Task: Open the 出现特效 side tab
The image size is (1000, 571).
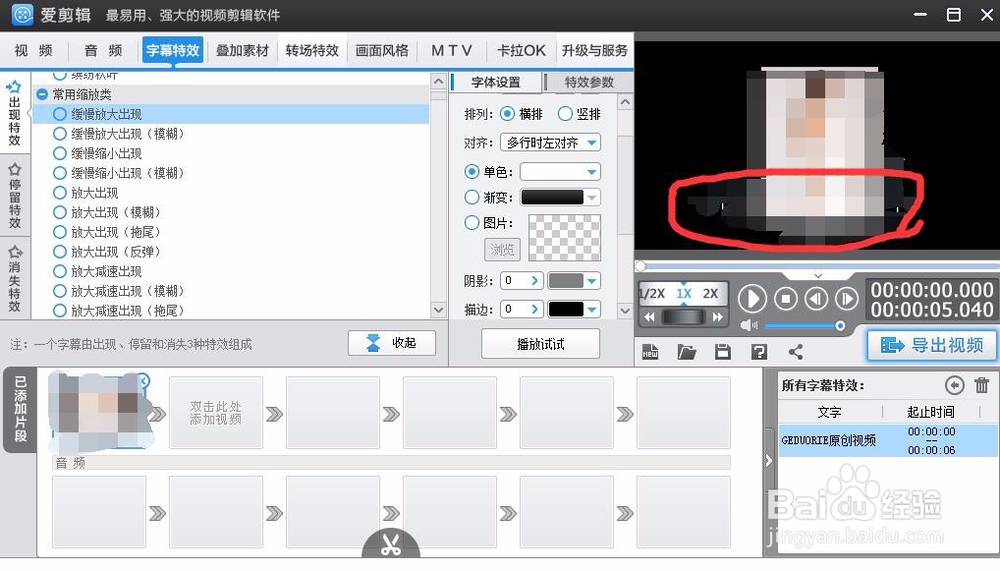Action: (x=14, y=114)
